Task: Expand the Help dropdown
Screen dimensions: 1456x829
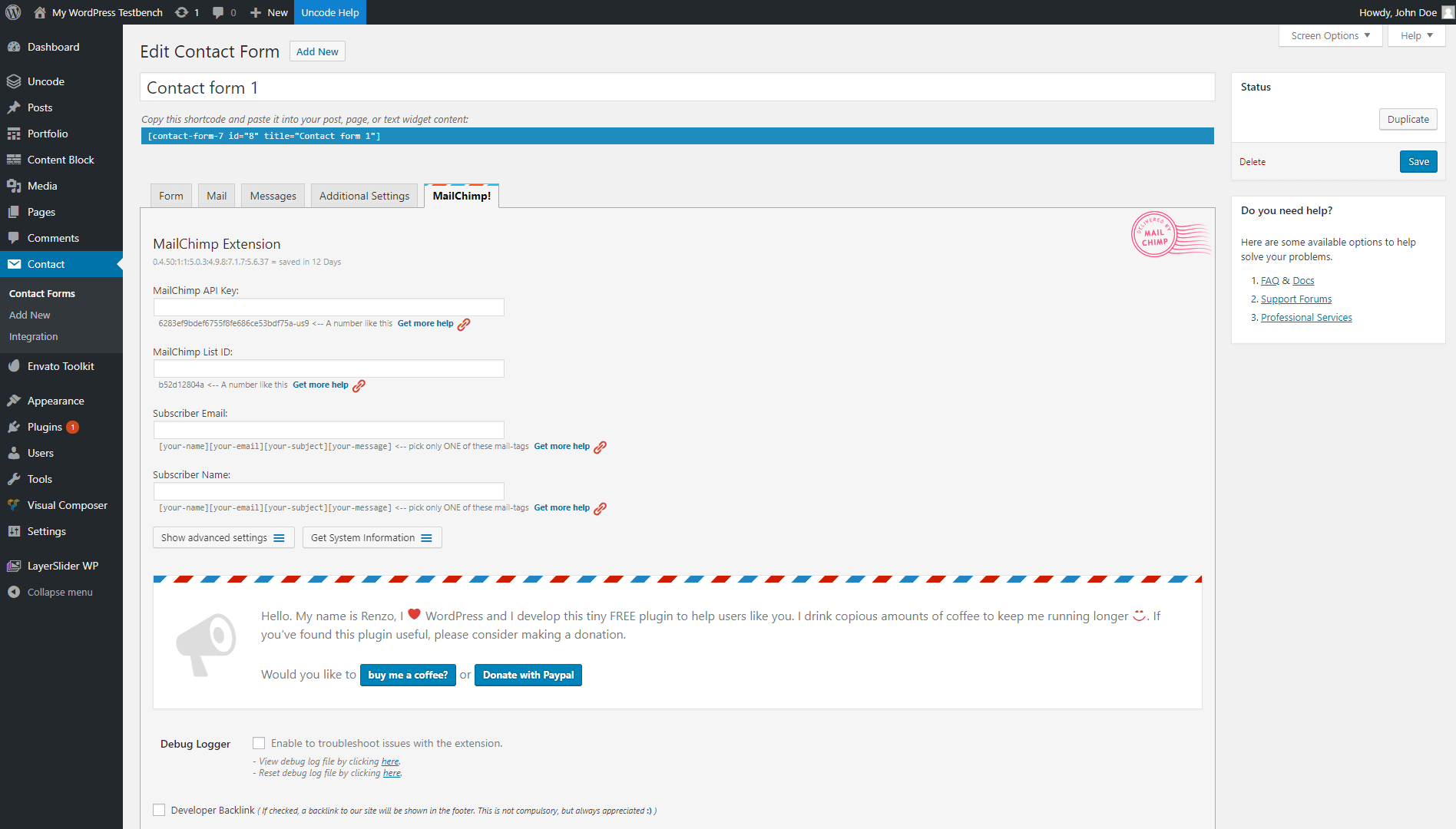Action: point(1416,35)
